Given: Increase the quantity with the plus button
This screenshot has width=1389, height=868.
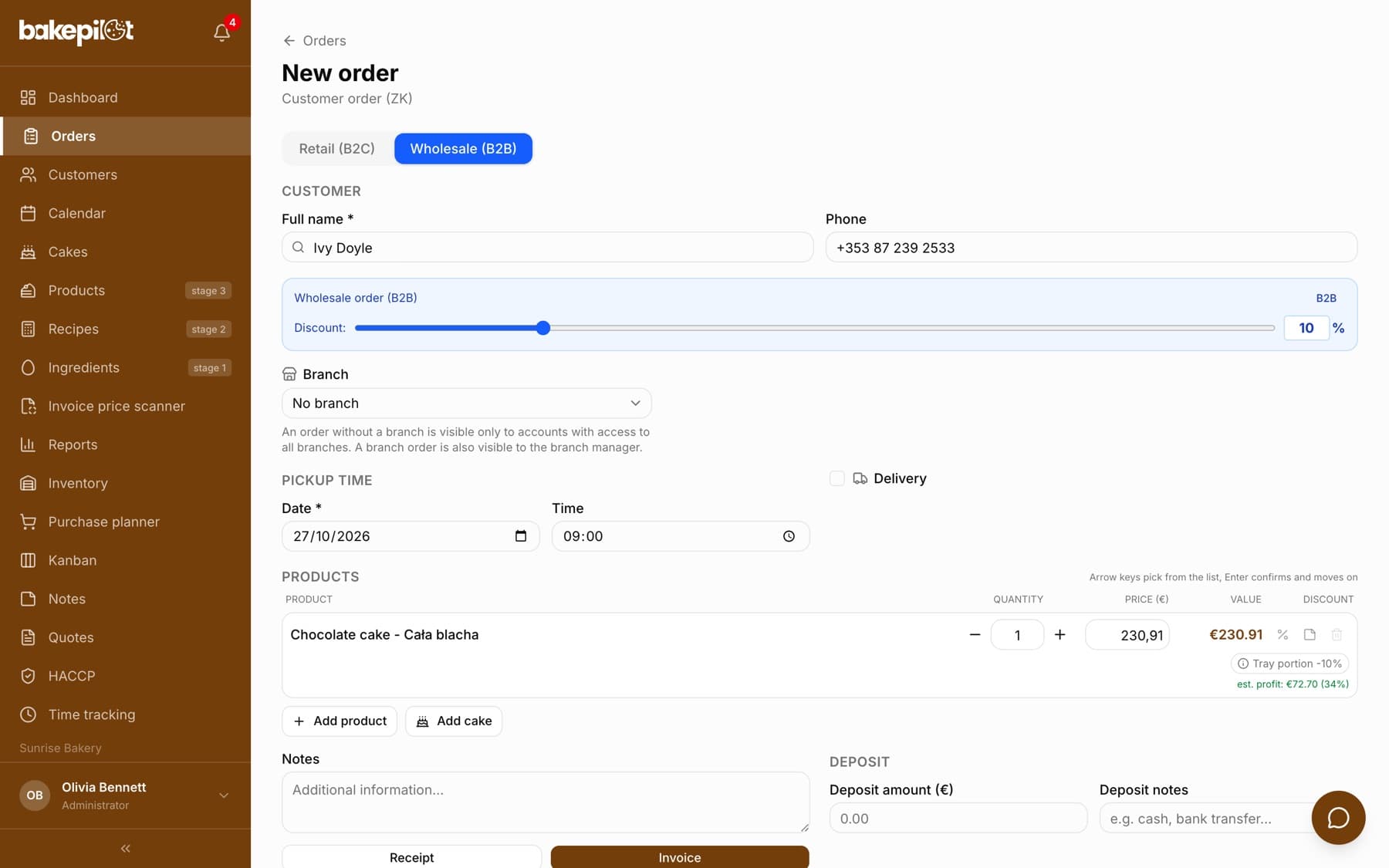Looking at the screenshot, I should pyautogui.click(x=1059, y=634).
